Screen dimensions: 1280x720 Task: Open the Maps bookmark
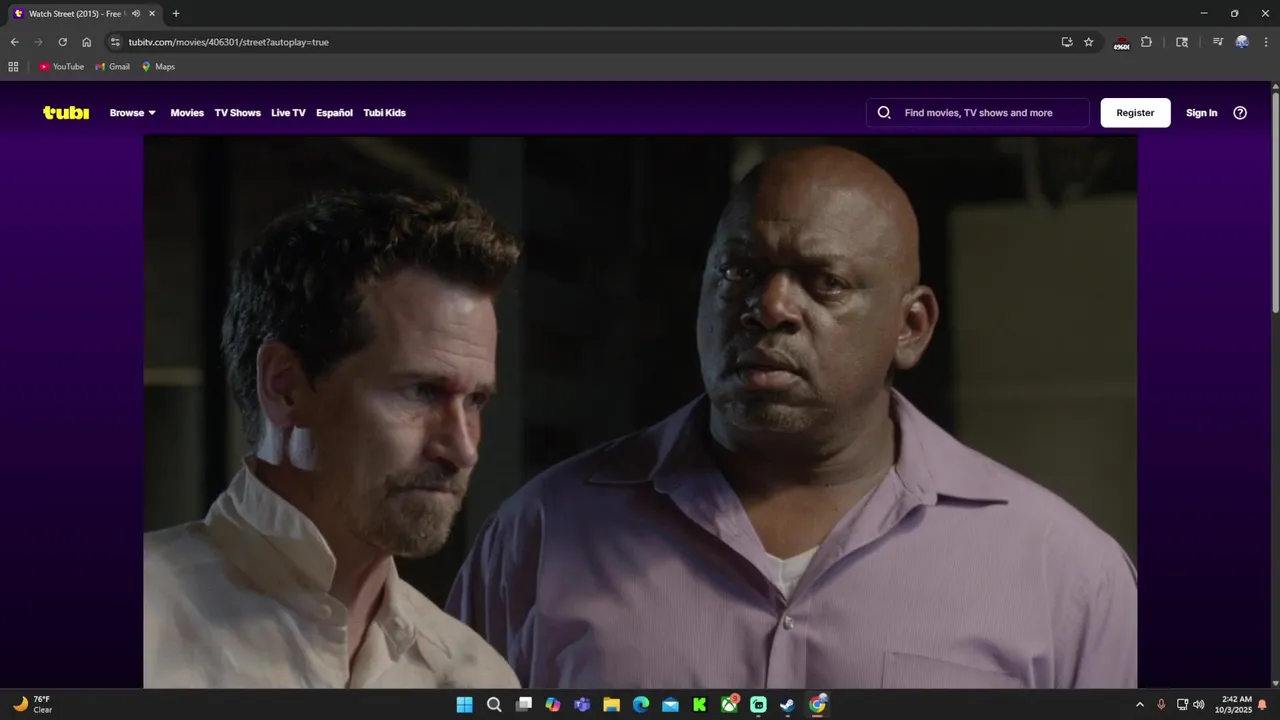158,67
